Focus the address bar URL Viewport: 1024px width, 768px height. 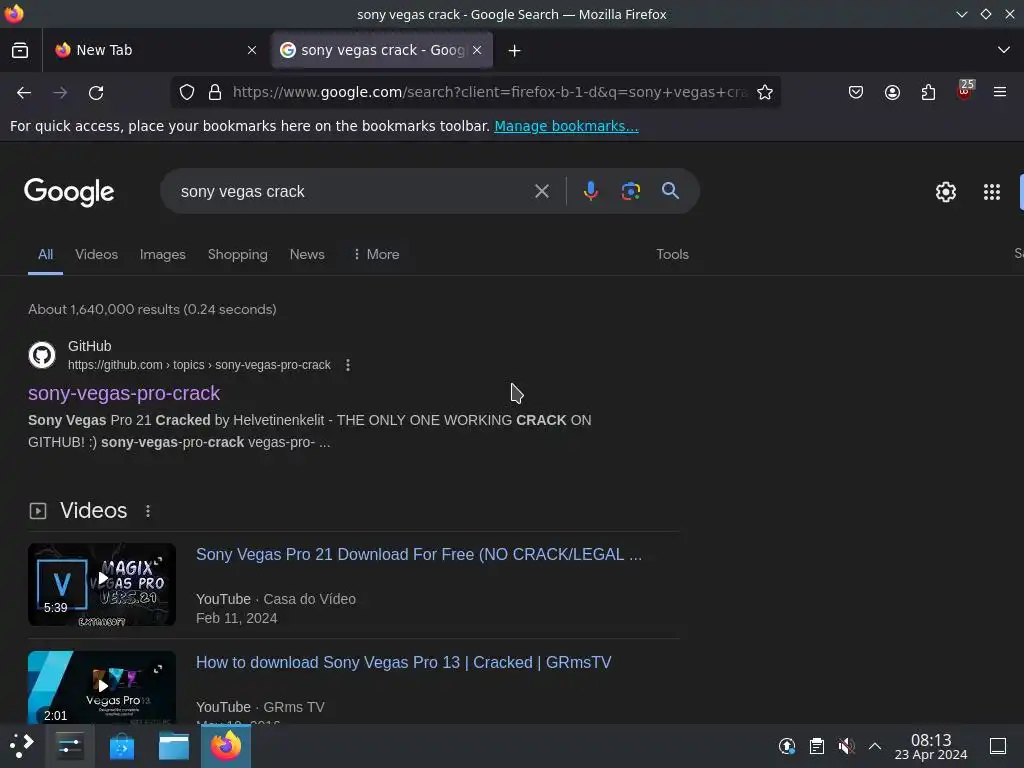click(x=490, y=92)
